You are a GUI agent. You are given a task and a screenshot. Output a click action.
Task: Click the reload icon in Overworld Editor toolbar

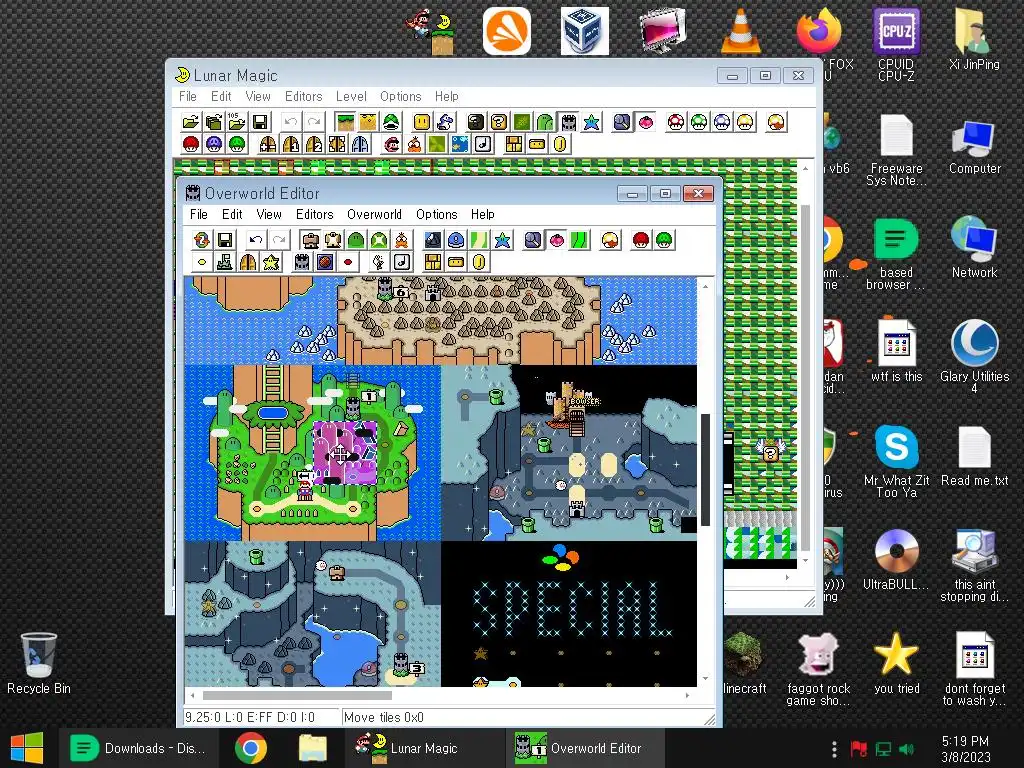point(202,240)
